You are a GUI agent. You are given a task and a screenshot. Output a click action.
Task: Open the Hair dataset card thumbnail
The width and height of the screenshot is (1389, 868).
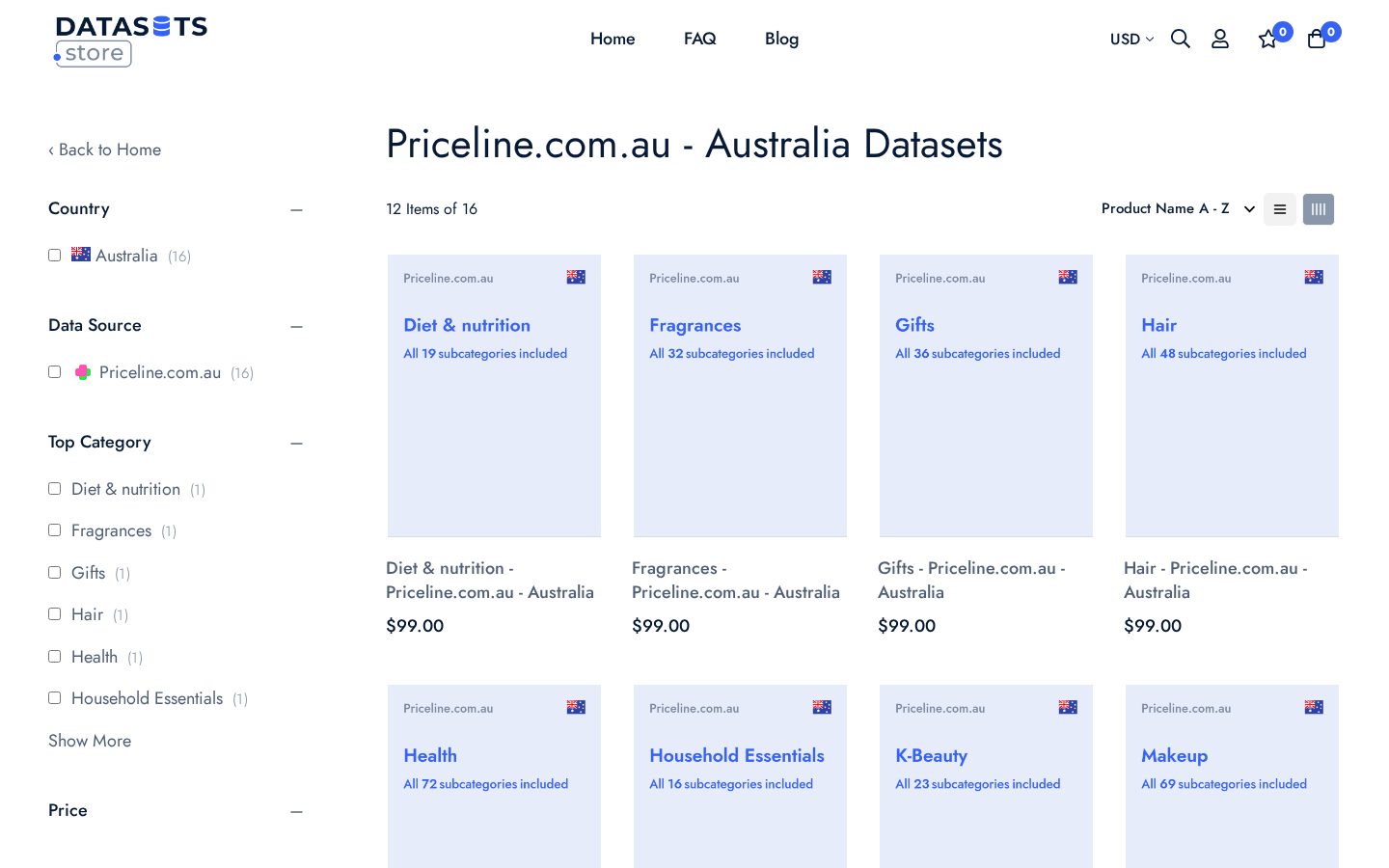[x=1232, y=395]
